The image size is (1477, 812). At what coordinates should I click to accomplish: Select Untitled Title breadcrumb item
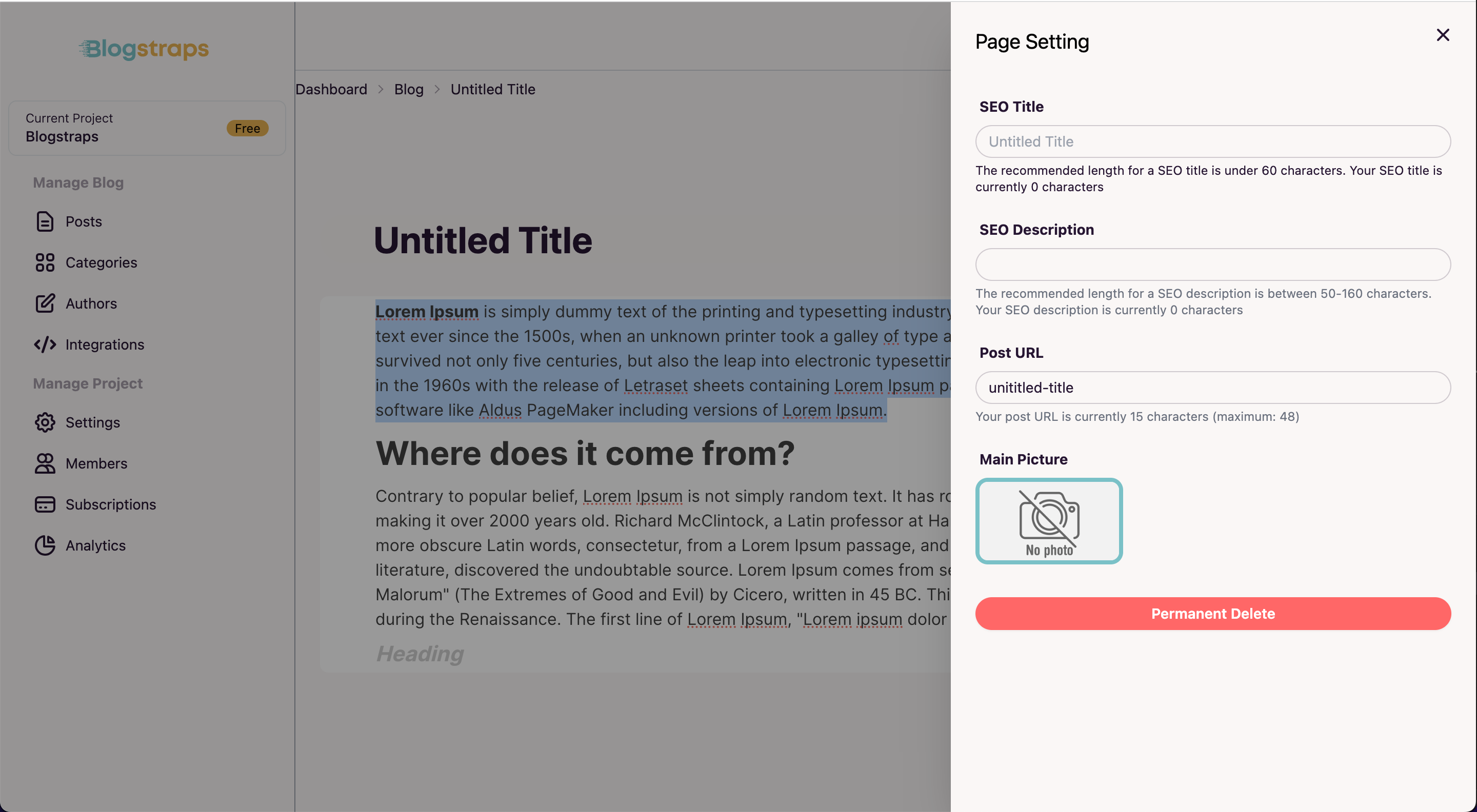494,90
